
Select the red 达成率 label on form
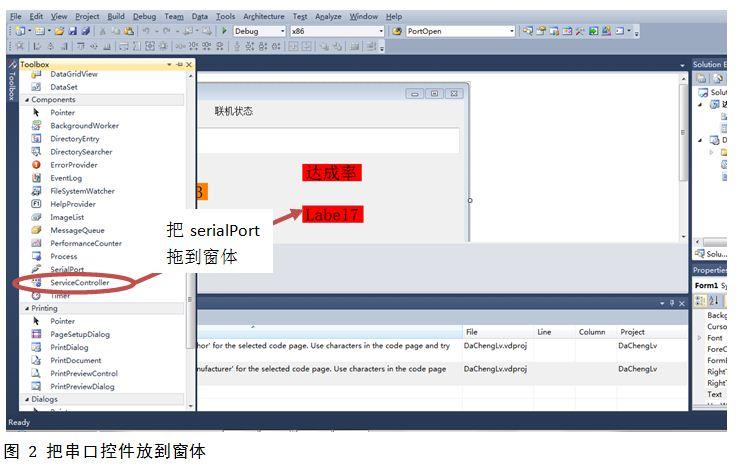click(x=332, y=173)
